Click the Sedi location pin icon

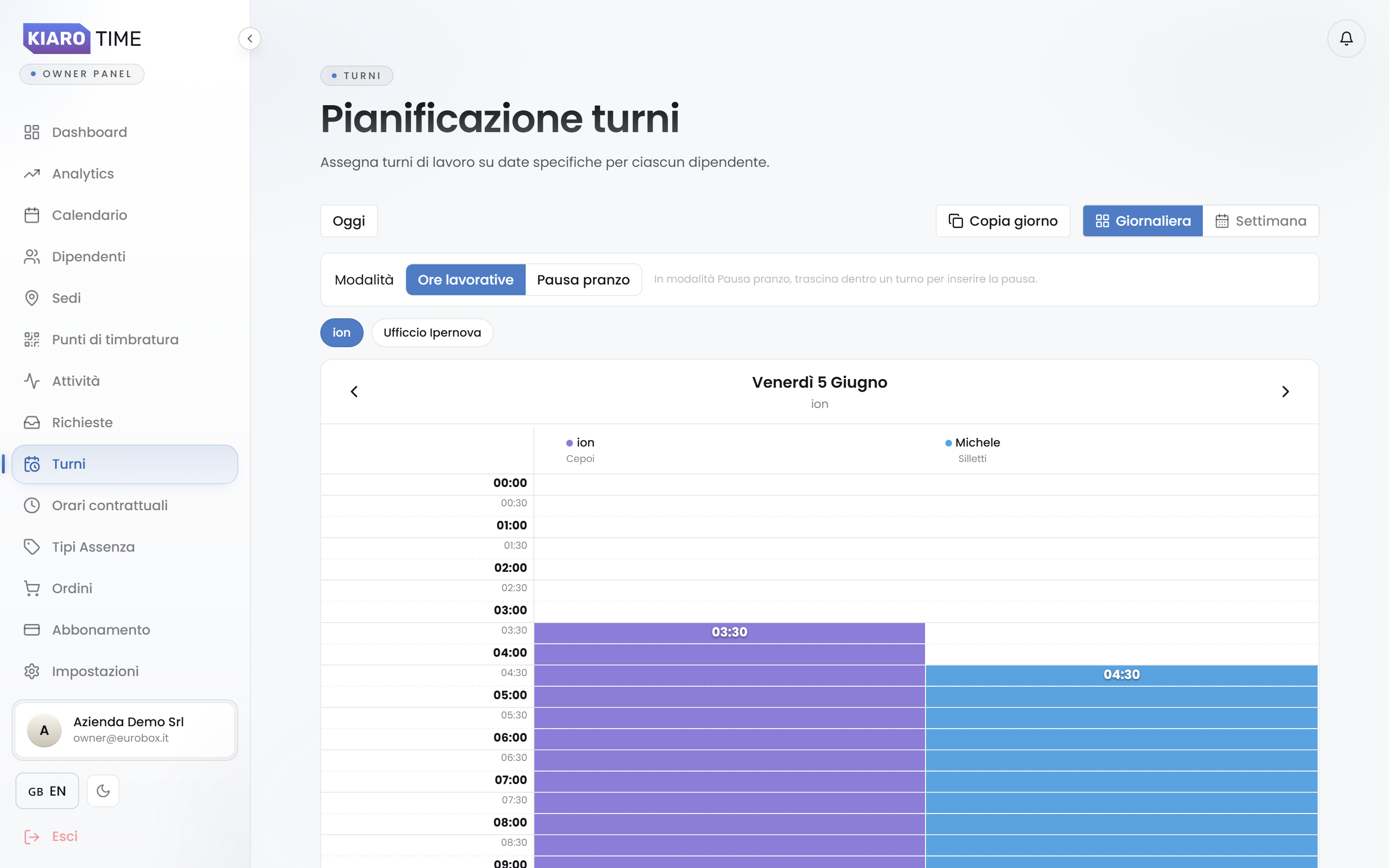point(31,298)
